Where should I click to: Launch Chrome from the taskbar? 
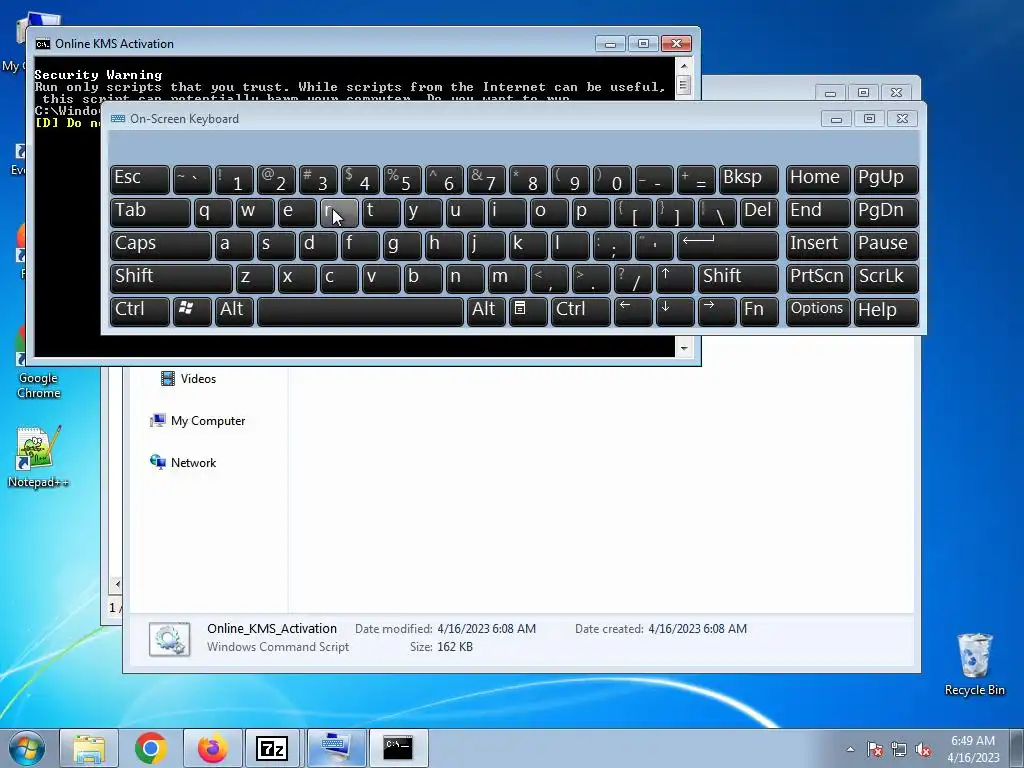pos(151,748)
